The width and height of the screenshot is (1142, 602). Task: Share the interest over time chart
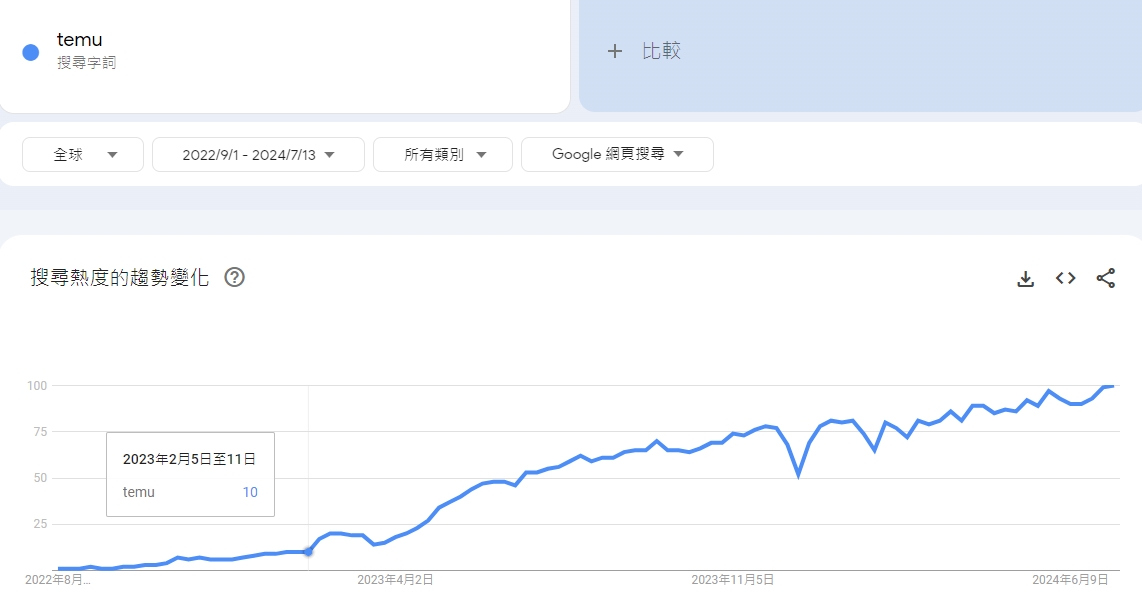1106,278
